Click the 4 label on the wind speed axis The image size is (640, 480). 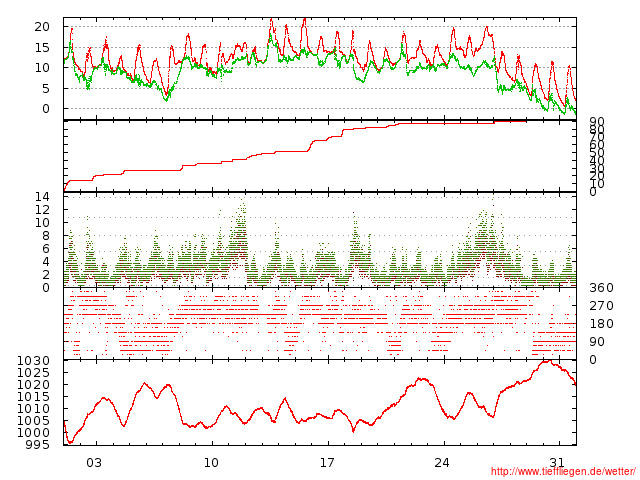coord(46,262)
